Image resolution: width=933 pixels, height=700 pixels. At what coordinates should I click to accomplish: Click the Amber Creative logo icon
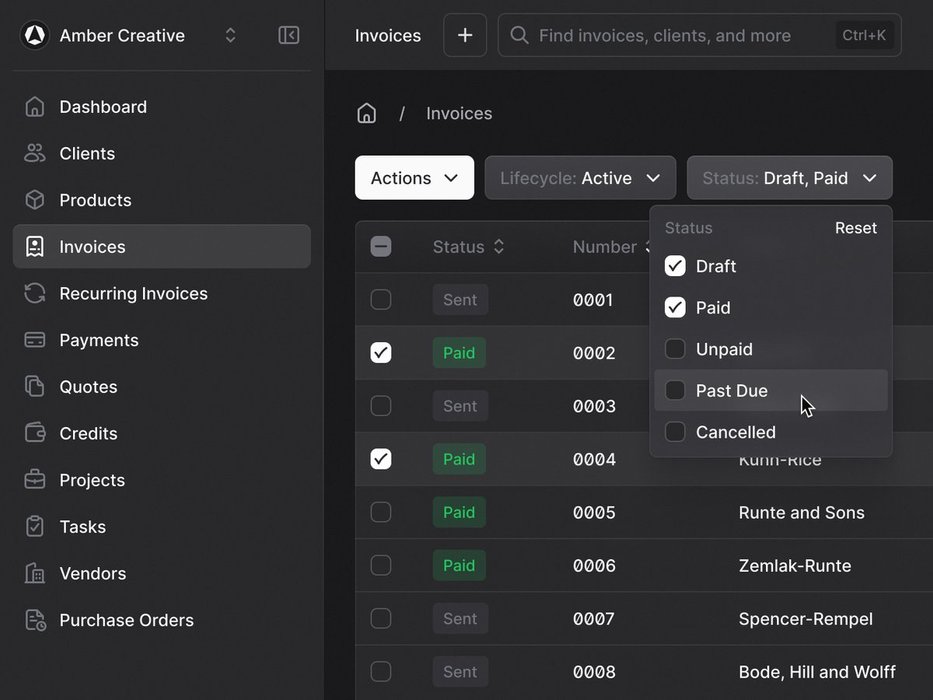[x=35, y=35]
